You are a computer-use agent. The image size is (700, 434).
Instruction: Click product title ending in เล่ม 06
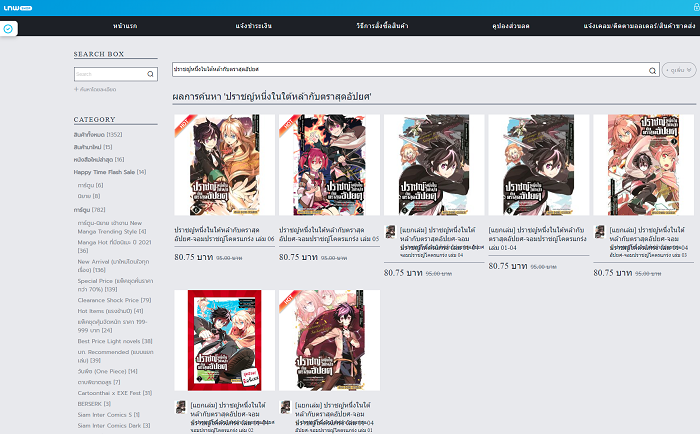(x=224, y=234)
